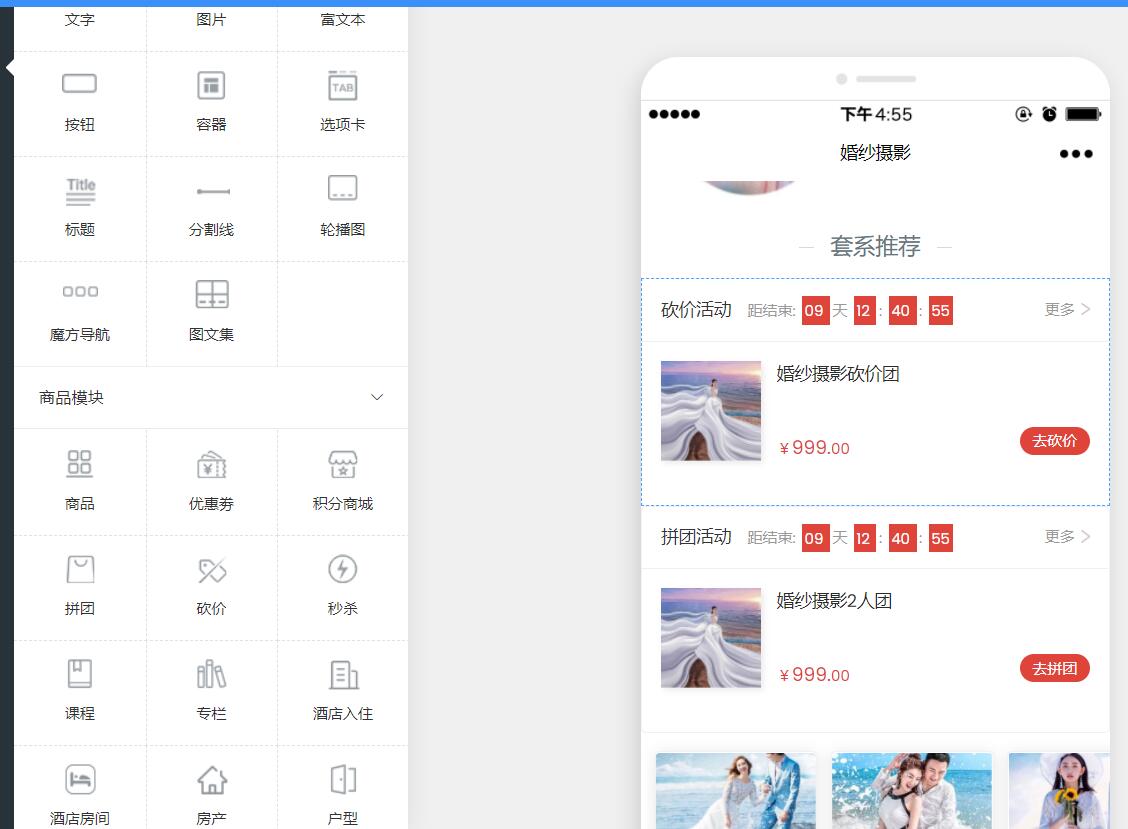Select the woman with sunflower photo
The height and width of the screenshot is (829, 1128).
click(x=1059, y=791)
